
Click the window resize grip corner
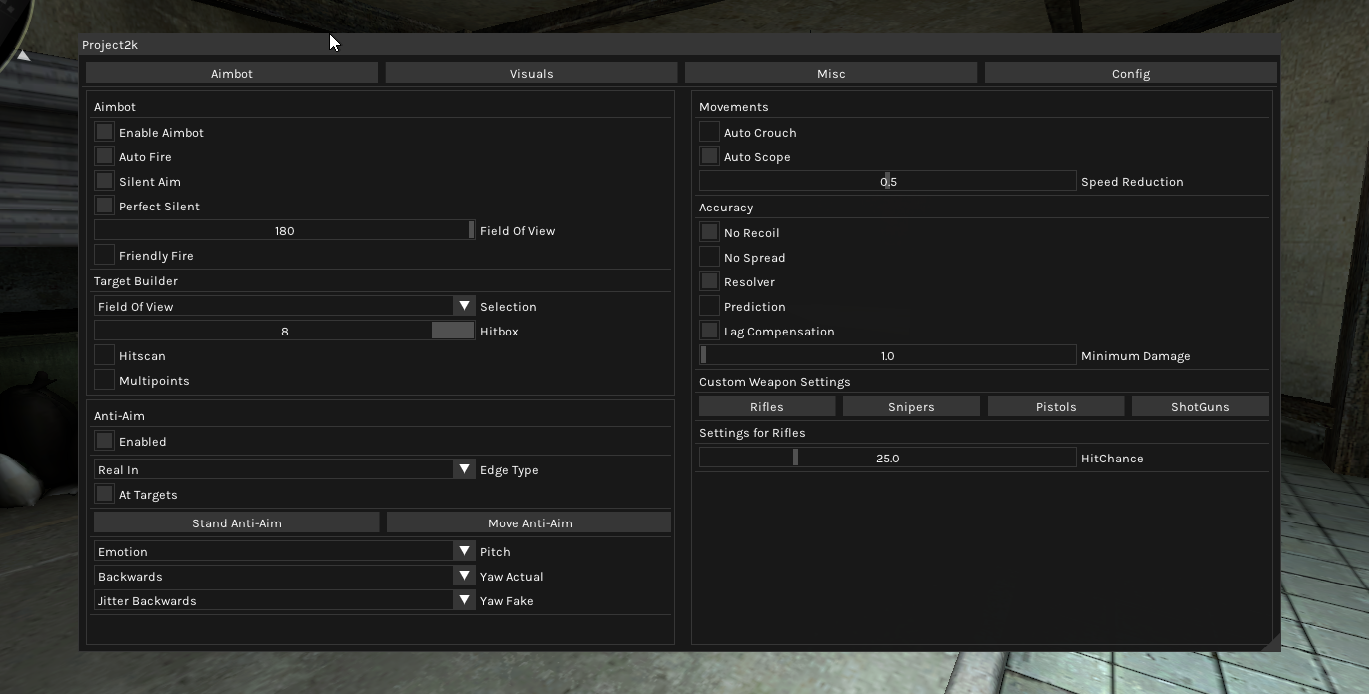pos(1273,643)
